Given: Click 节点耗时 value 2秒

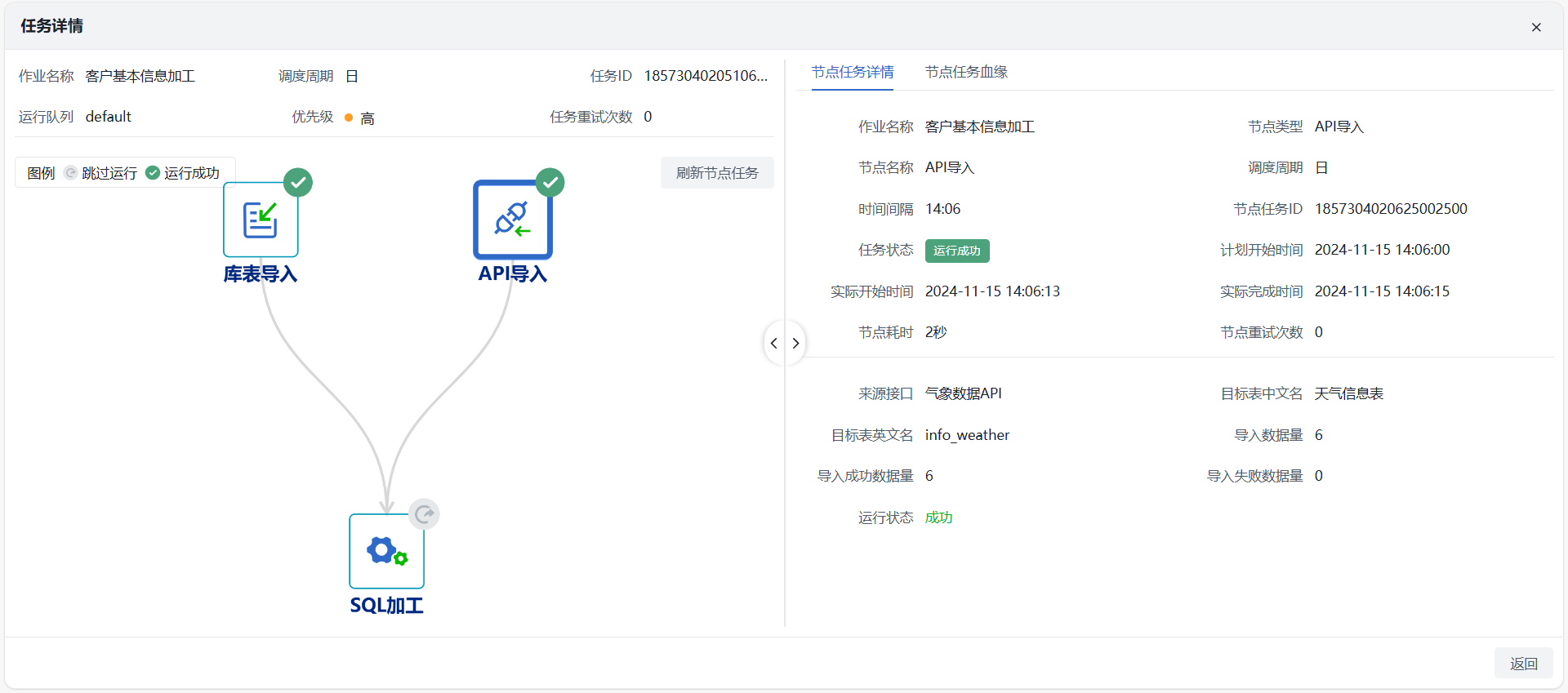Looking at the screenshot, I should click(936, 332).
